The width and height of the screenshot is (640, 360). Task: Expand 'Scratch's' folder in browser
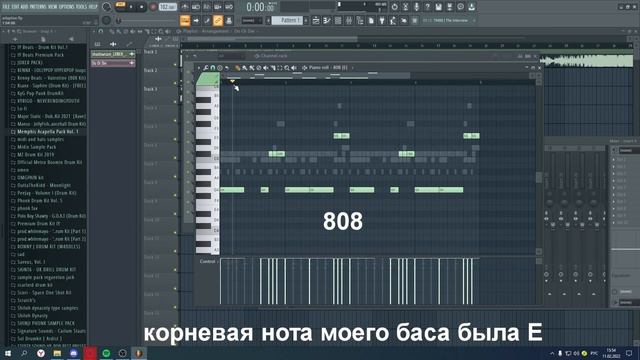coord(26,300)
